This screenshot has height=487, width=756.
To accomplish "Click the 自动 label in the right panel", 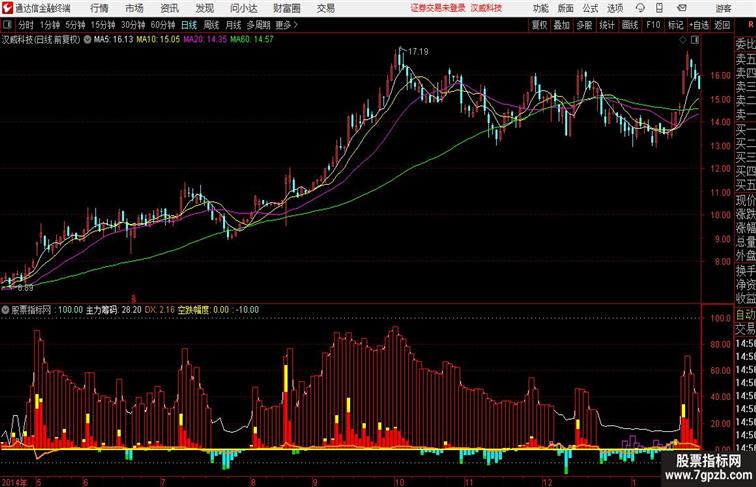I will tap(745, 315).
